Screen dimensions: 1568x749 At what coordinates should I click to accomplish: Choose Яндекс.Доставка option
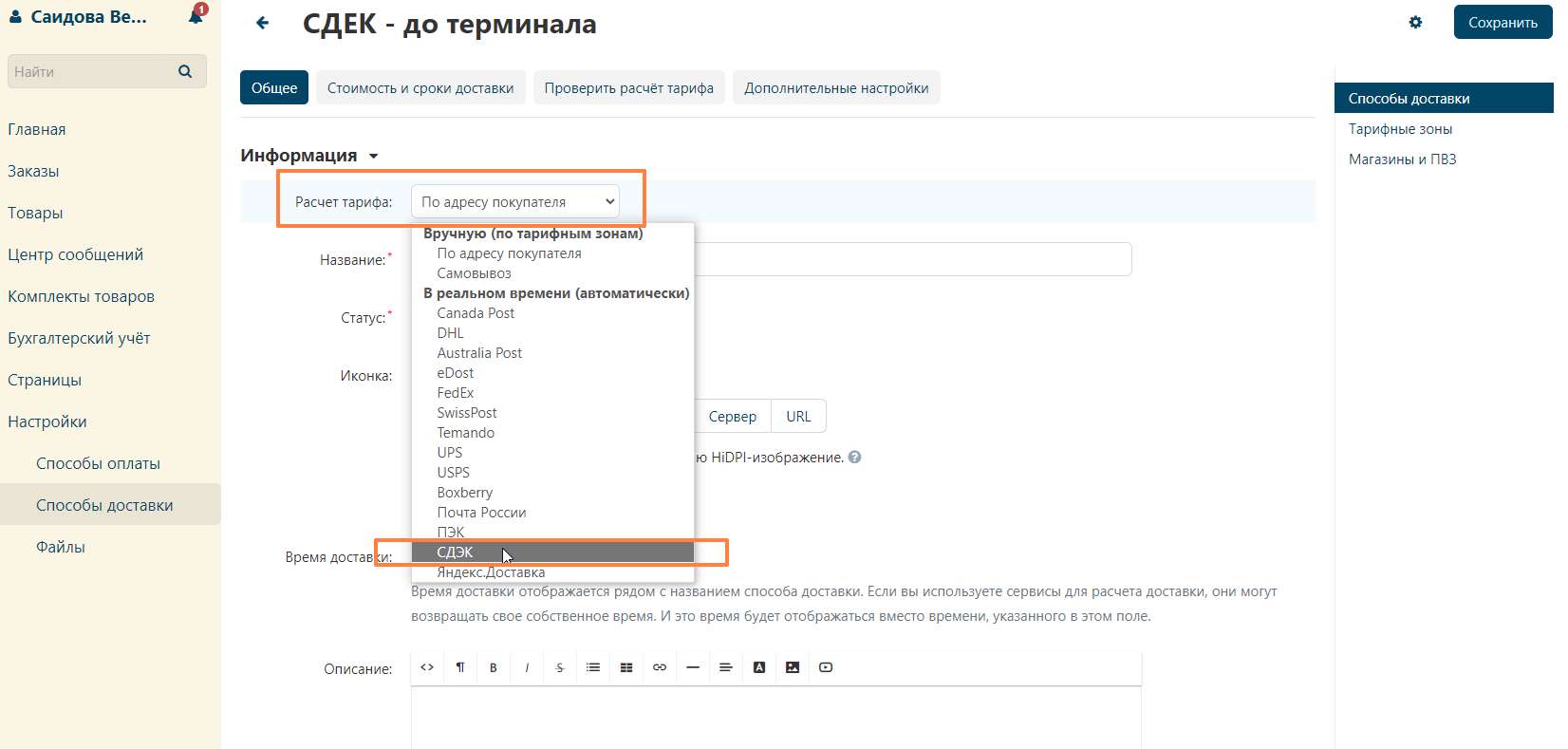pyautogui.click(x=552, y=572)
